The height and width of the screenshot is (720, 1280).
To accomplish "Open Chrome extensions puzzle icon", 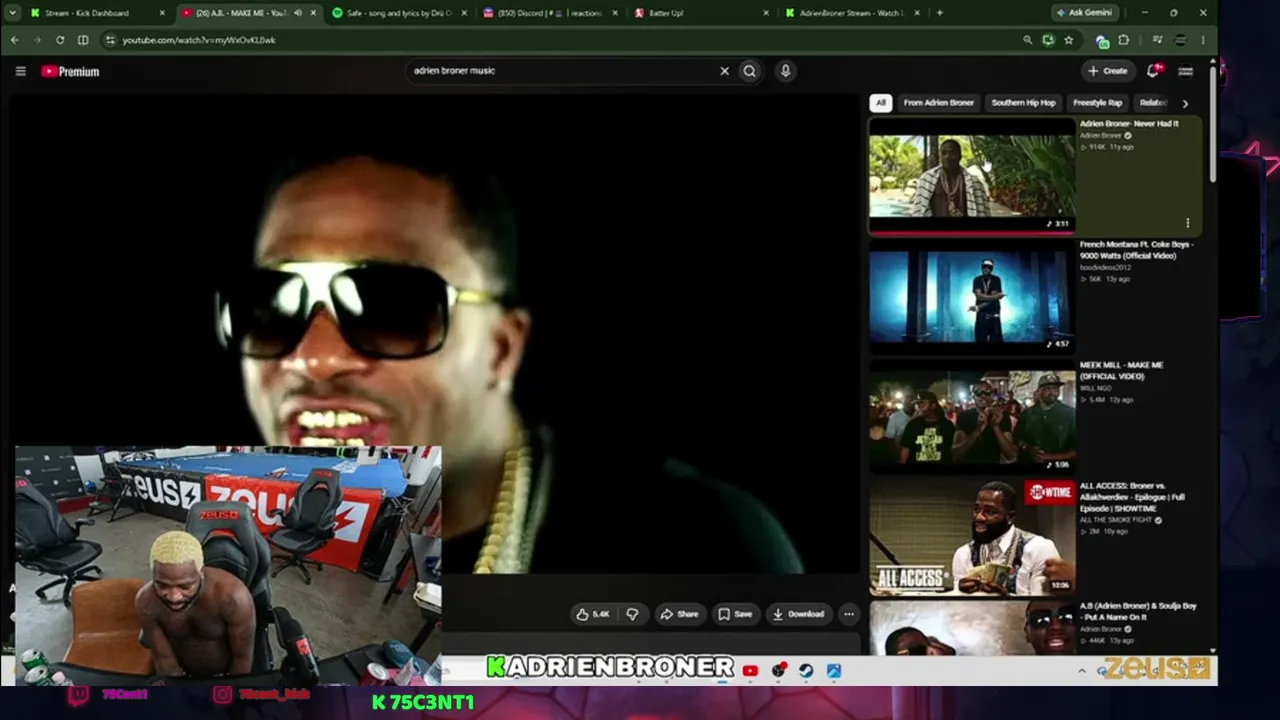I will (1123, 40).
